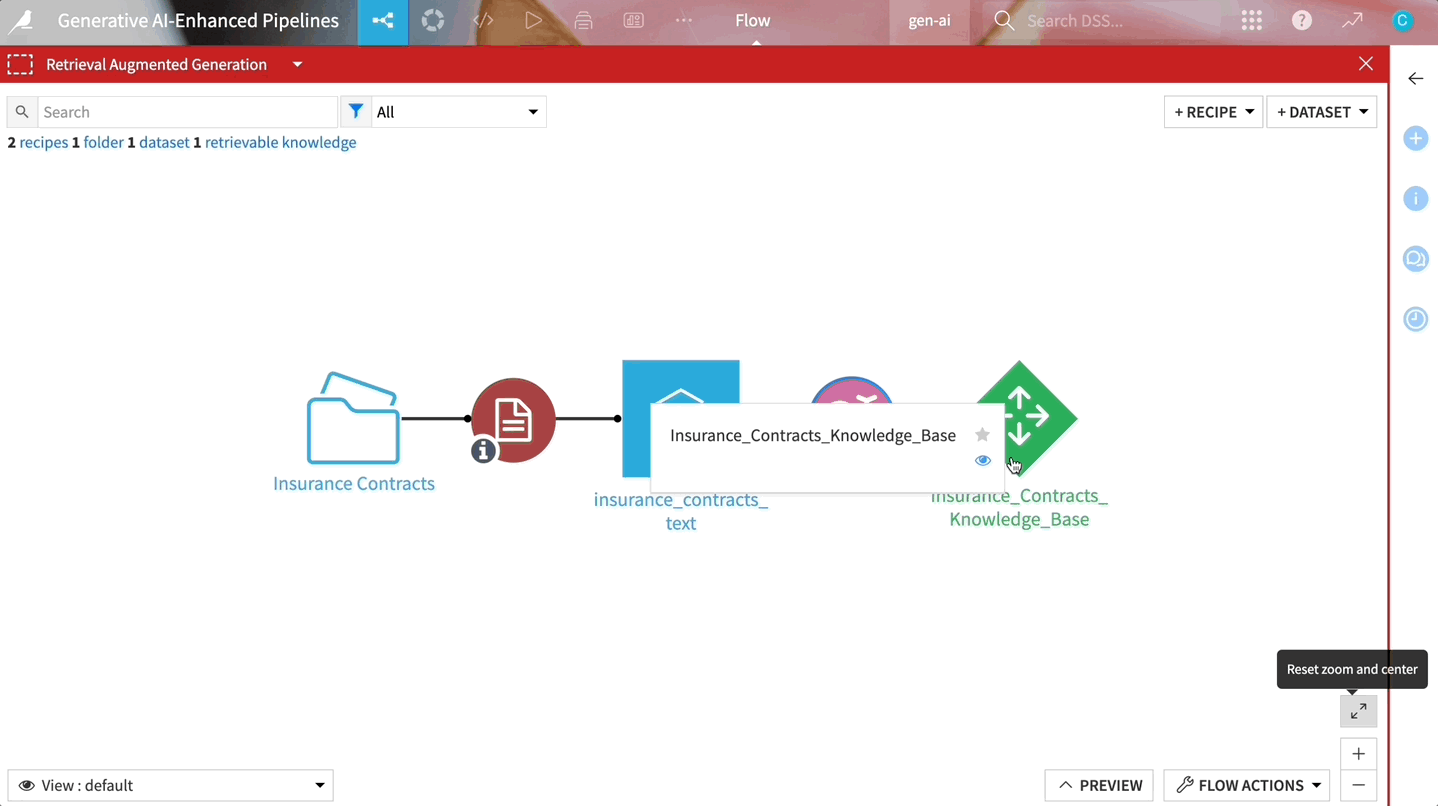Image resolution: width=1438 pixels, height=806 pixels.
Task: Click the retrievable knowledge link
Action: click(x=280, y=142)
